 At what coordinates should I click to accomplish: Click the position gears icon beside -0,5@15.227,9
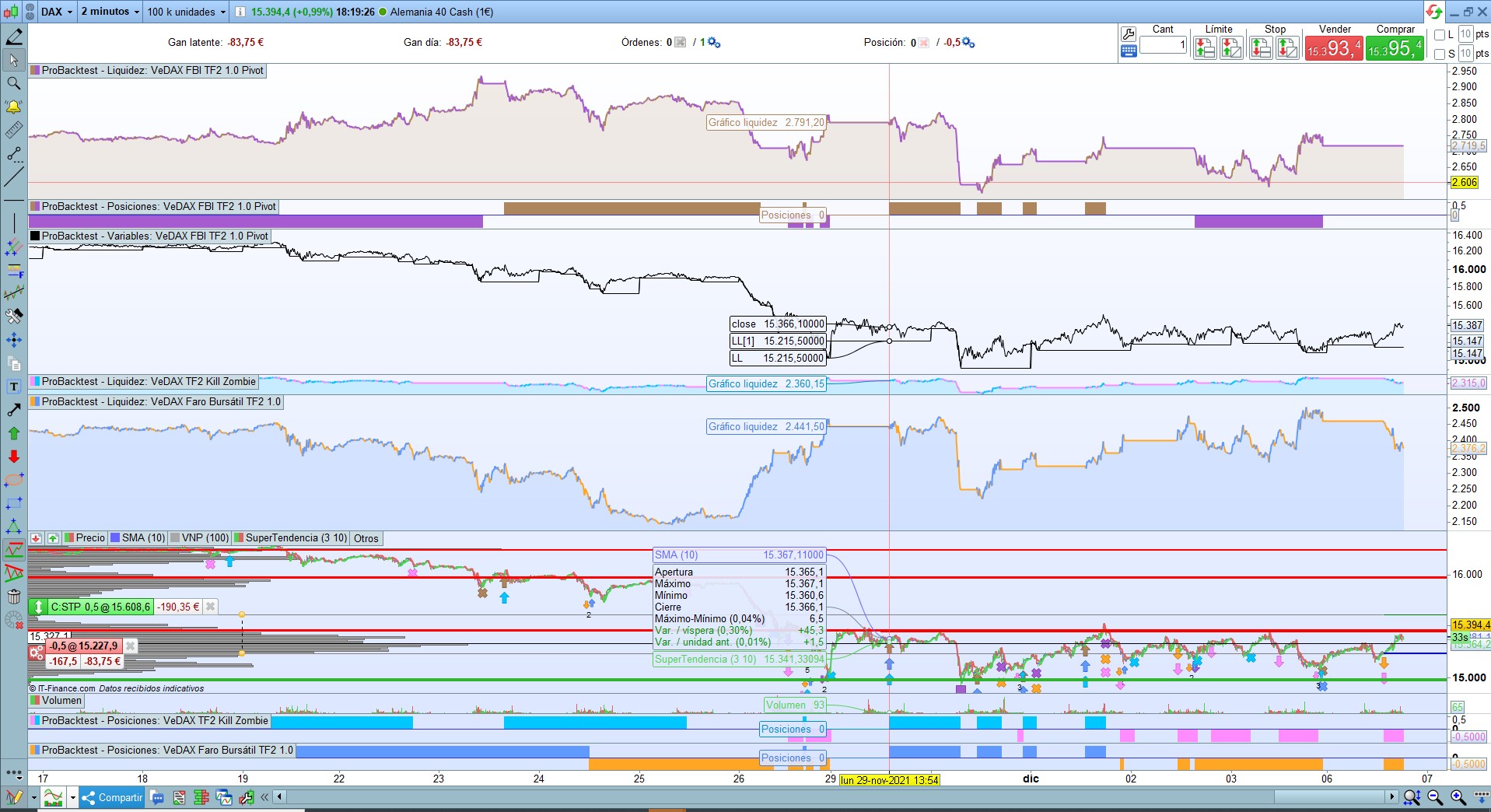pos(37,654)
